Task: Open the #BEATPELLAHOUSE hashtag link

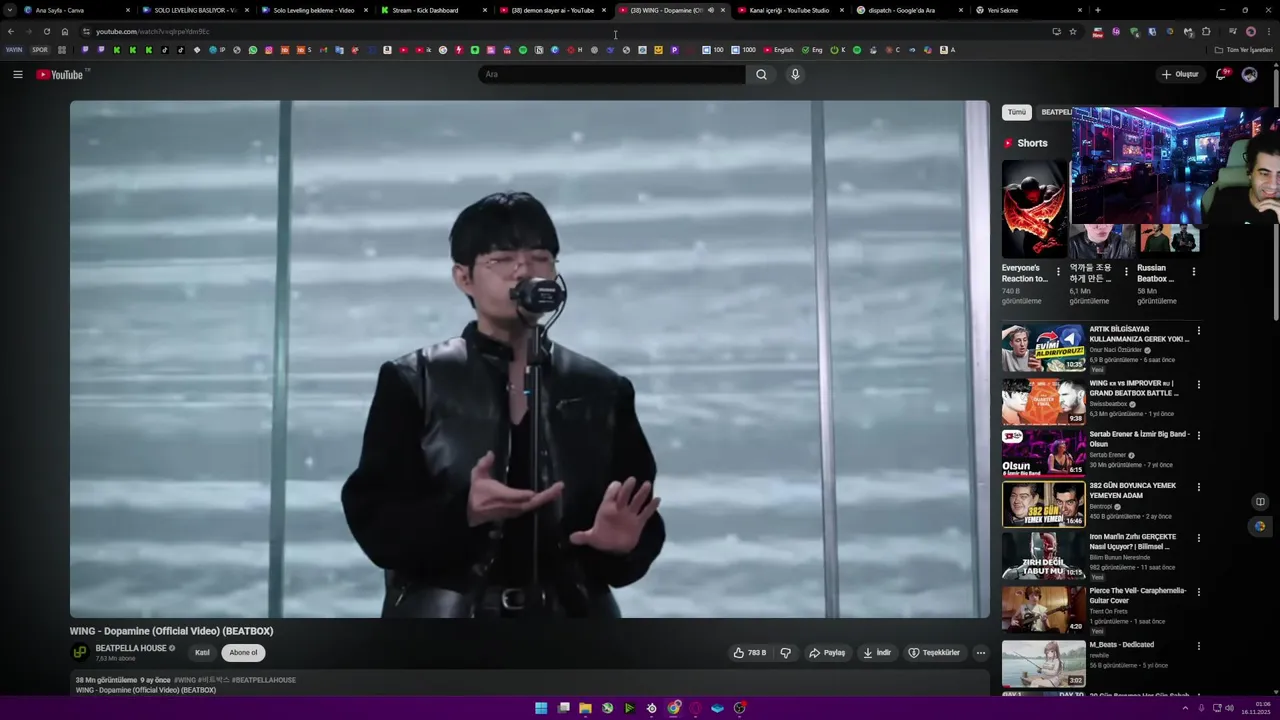Action: (x=264, y=680)
